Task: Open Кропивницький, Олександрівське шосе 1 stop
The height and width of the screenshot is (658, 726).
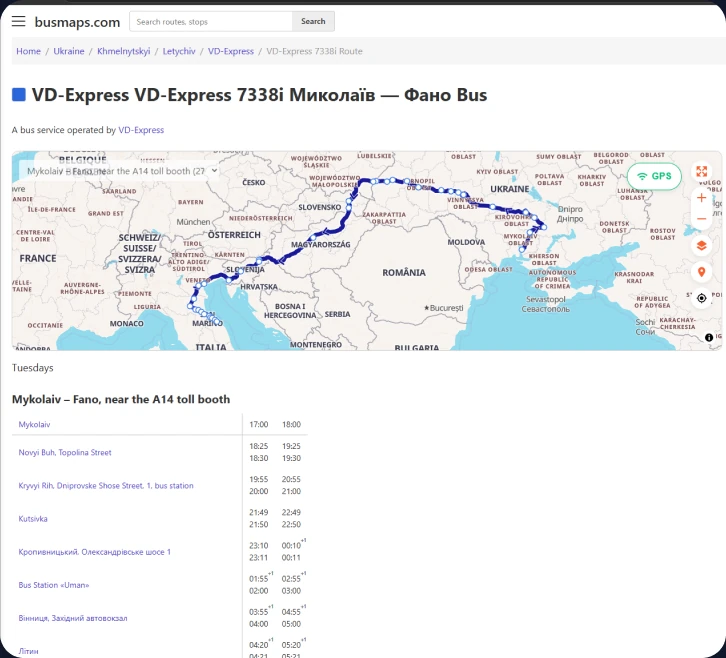Action: pyautogui.click(x=94, y=552)
